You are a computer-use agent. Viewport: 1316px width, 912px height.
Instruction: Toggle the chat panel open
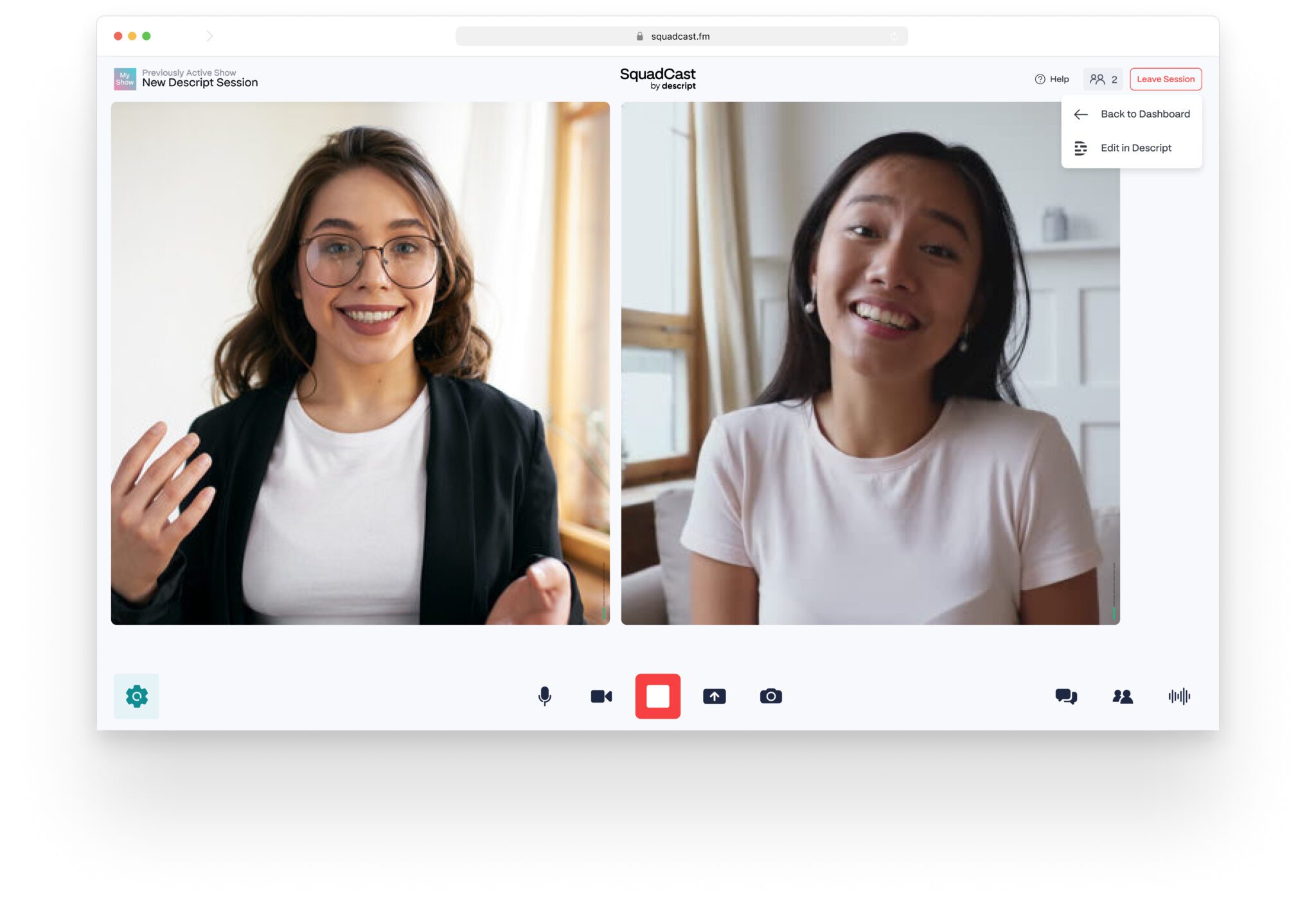point(1067,696)
